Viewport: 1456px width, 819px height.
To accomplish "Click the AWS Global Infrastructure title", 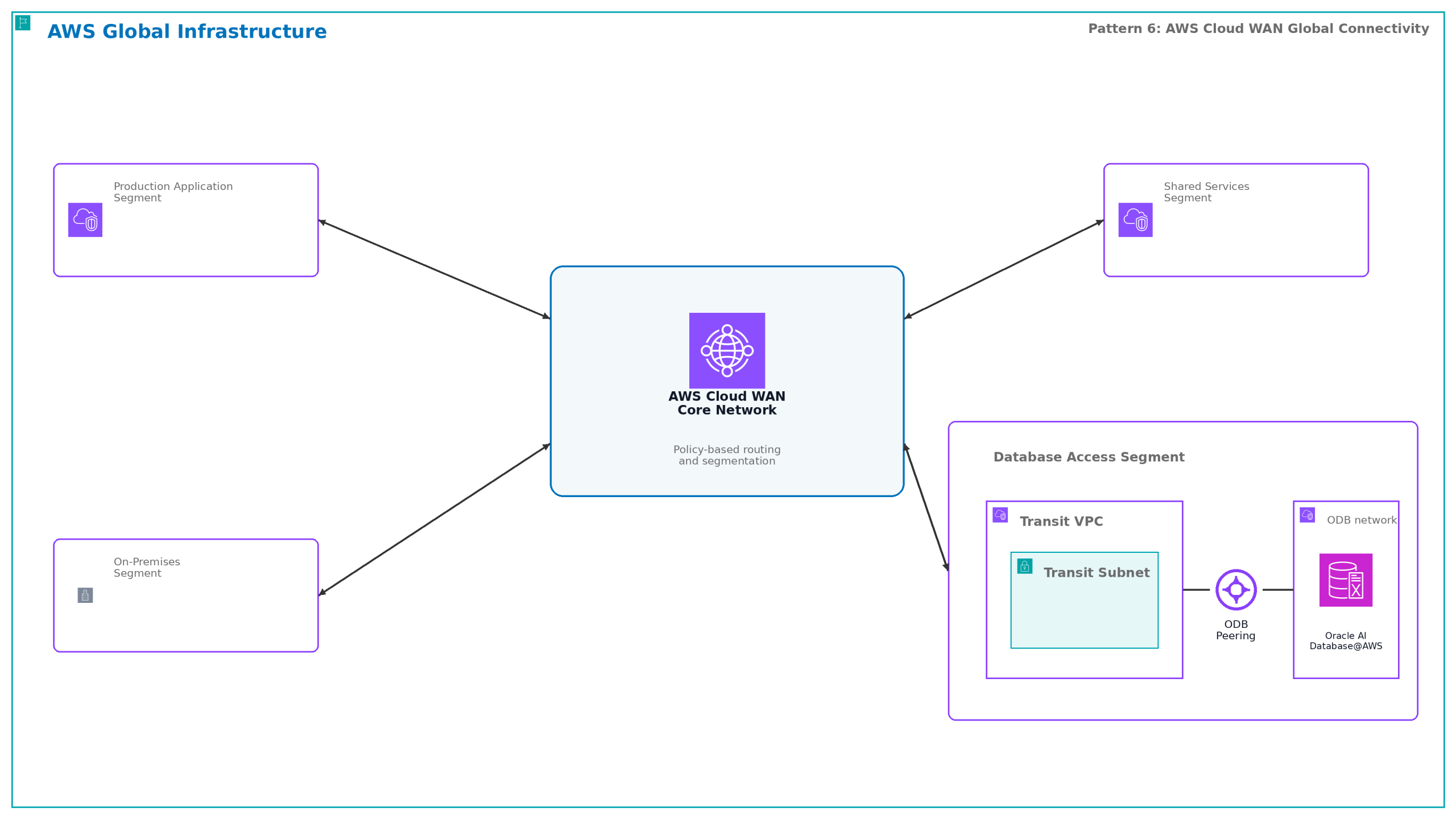I will click(187, 31).
